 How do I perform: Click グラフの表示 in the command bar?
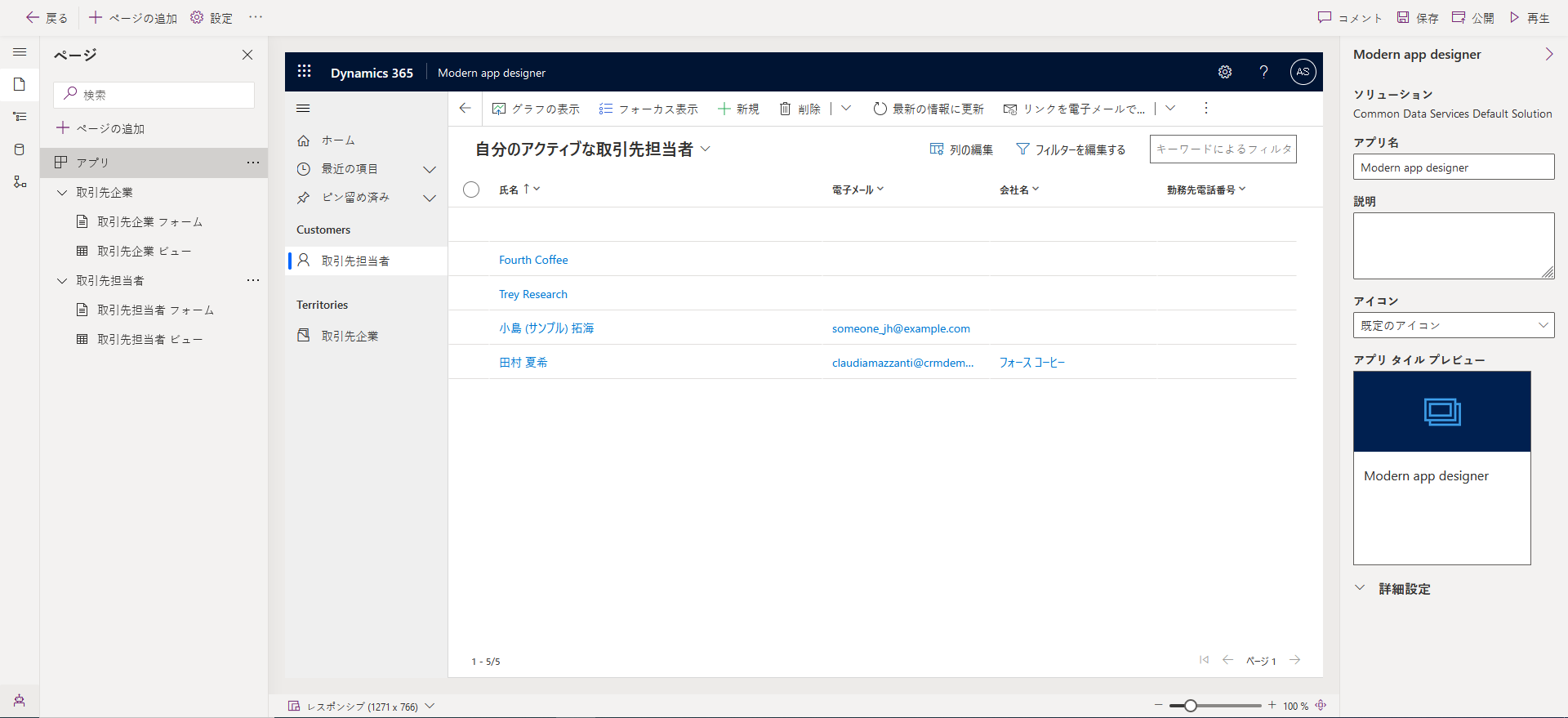coord(536,109)
